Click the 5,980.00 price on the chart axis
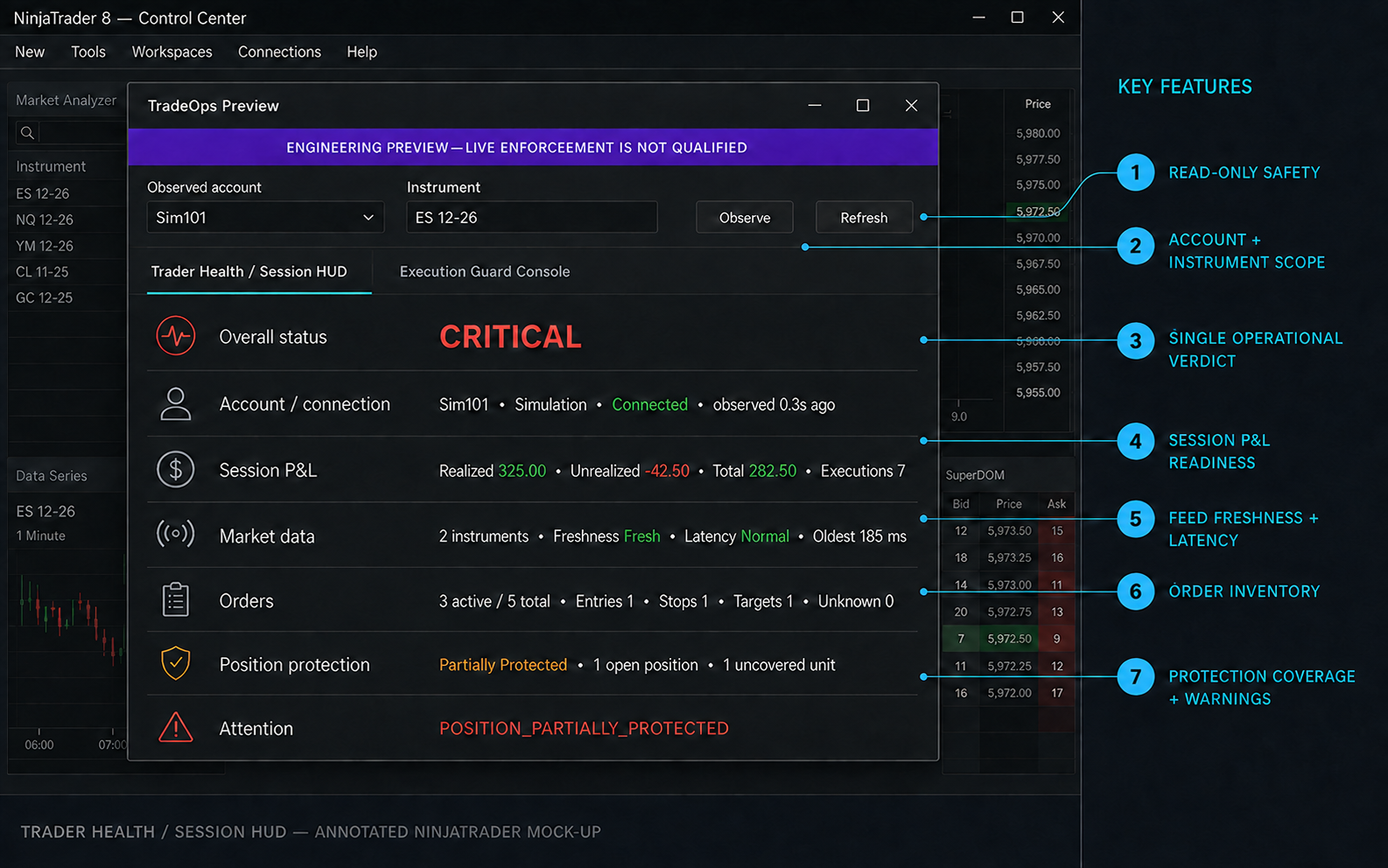Screen dimensions: 1388x868 pos(1038,134)
